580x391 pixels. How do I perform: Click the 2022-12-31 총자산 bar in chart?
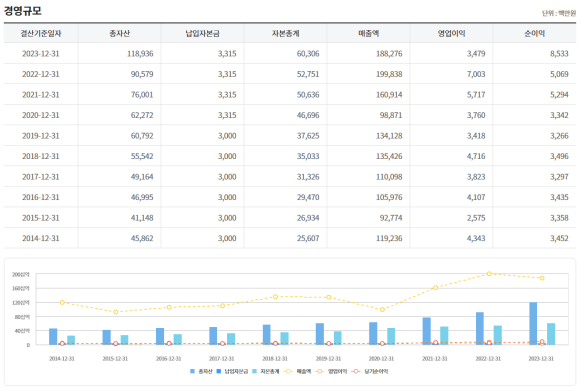[x=480, y=328]
